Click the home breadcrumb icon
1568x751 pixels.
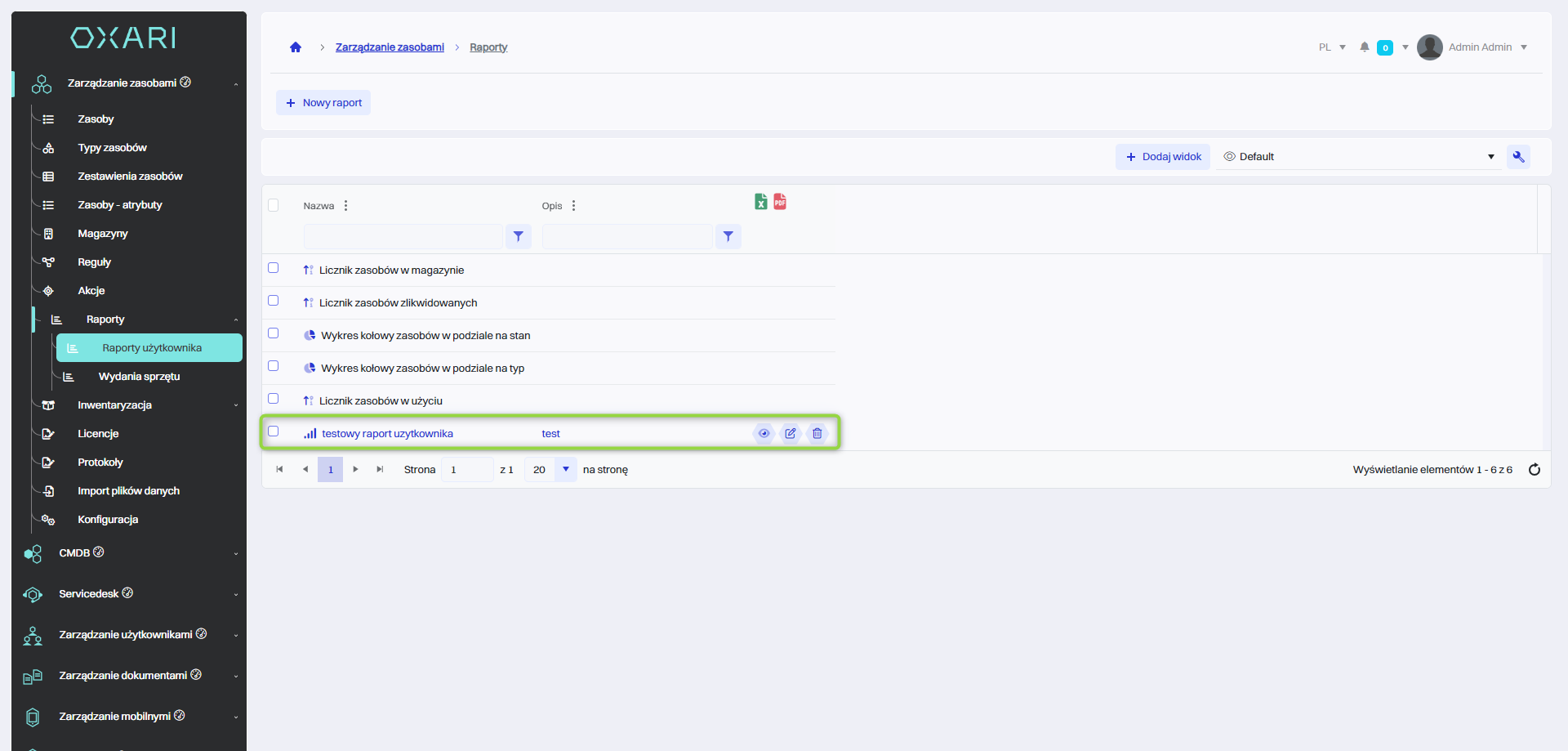point(296,47)
